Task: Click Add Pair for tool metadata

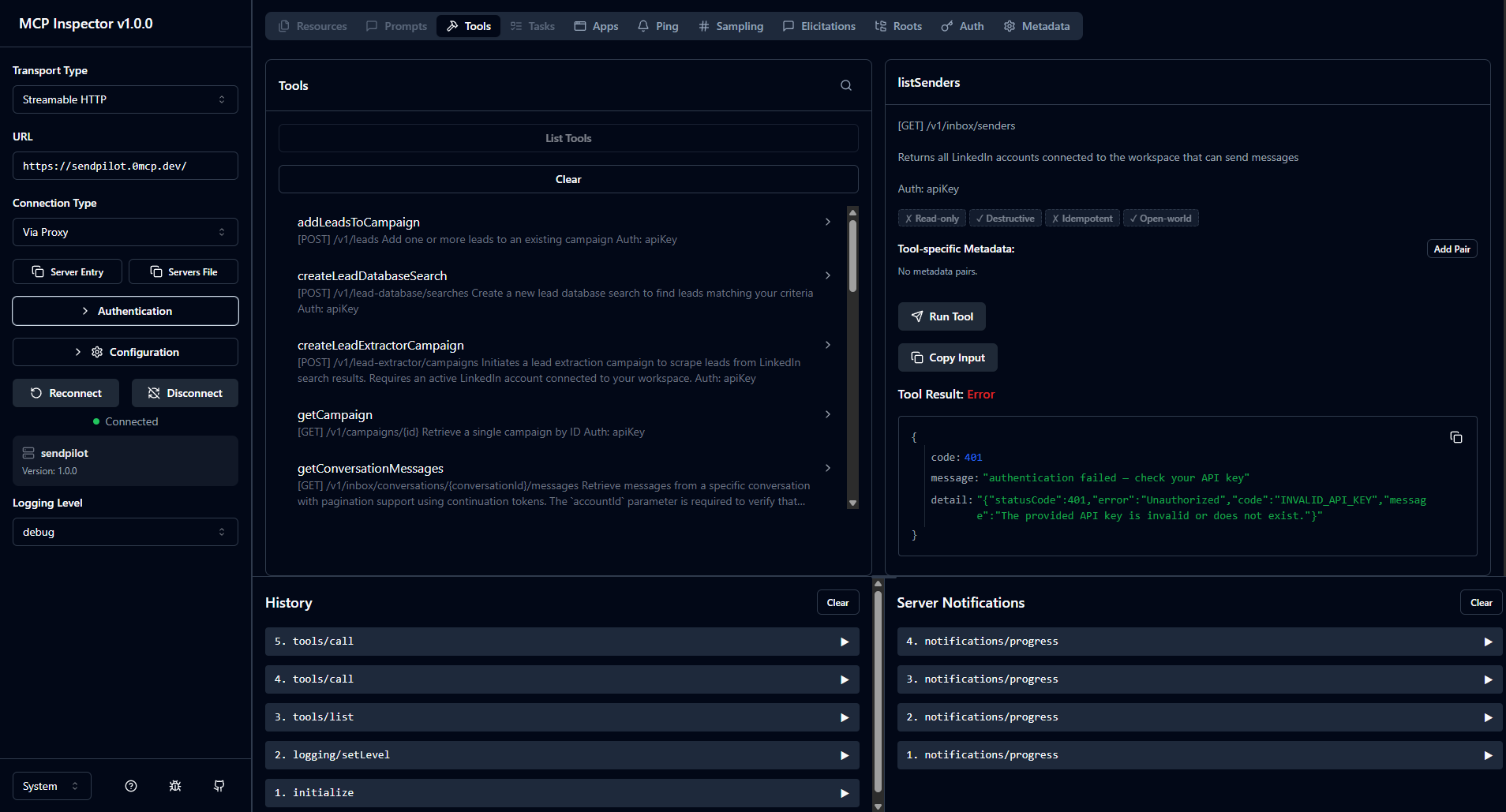Action: tap(1452, 249)
